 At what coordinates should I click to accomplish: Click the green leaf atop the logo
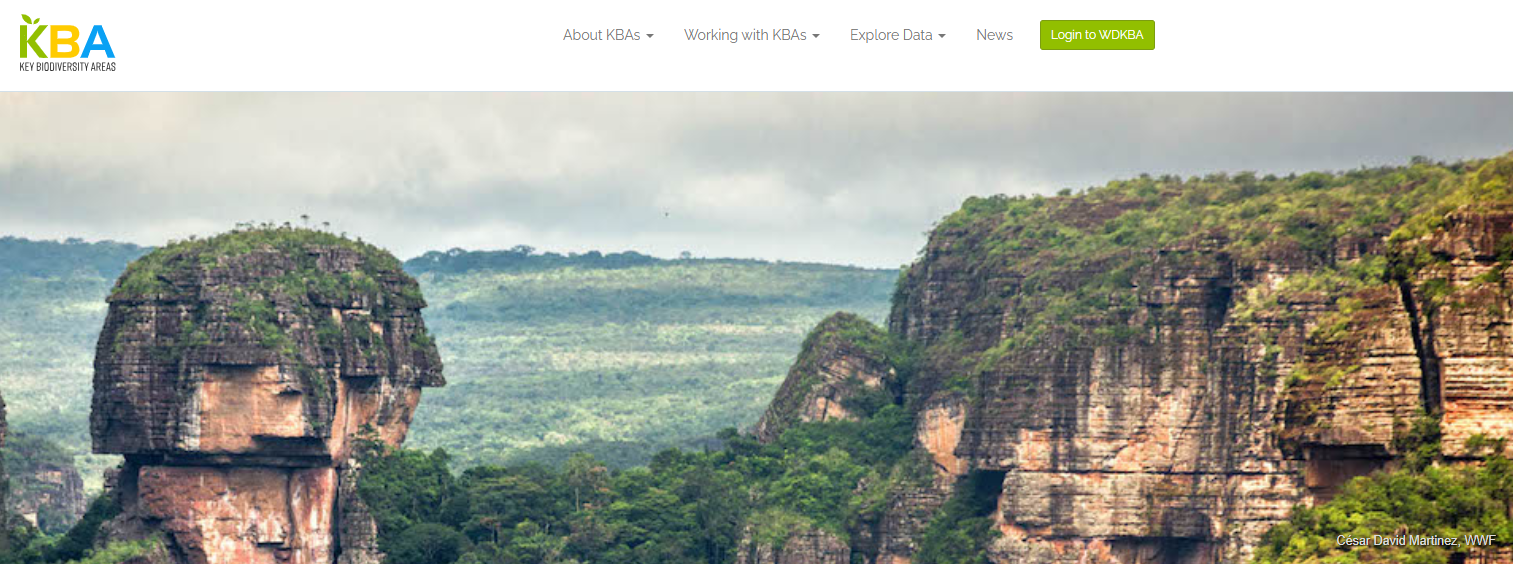pos(32,20)
